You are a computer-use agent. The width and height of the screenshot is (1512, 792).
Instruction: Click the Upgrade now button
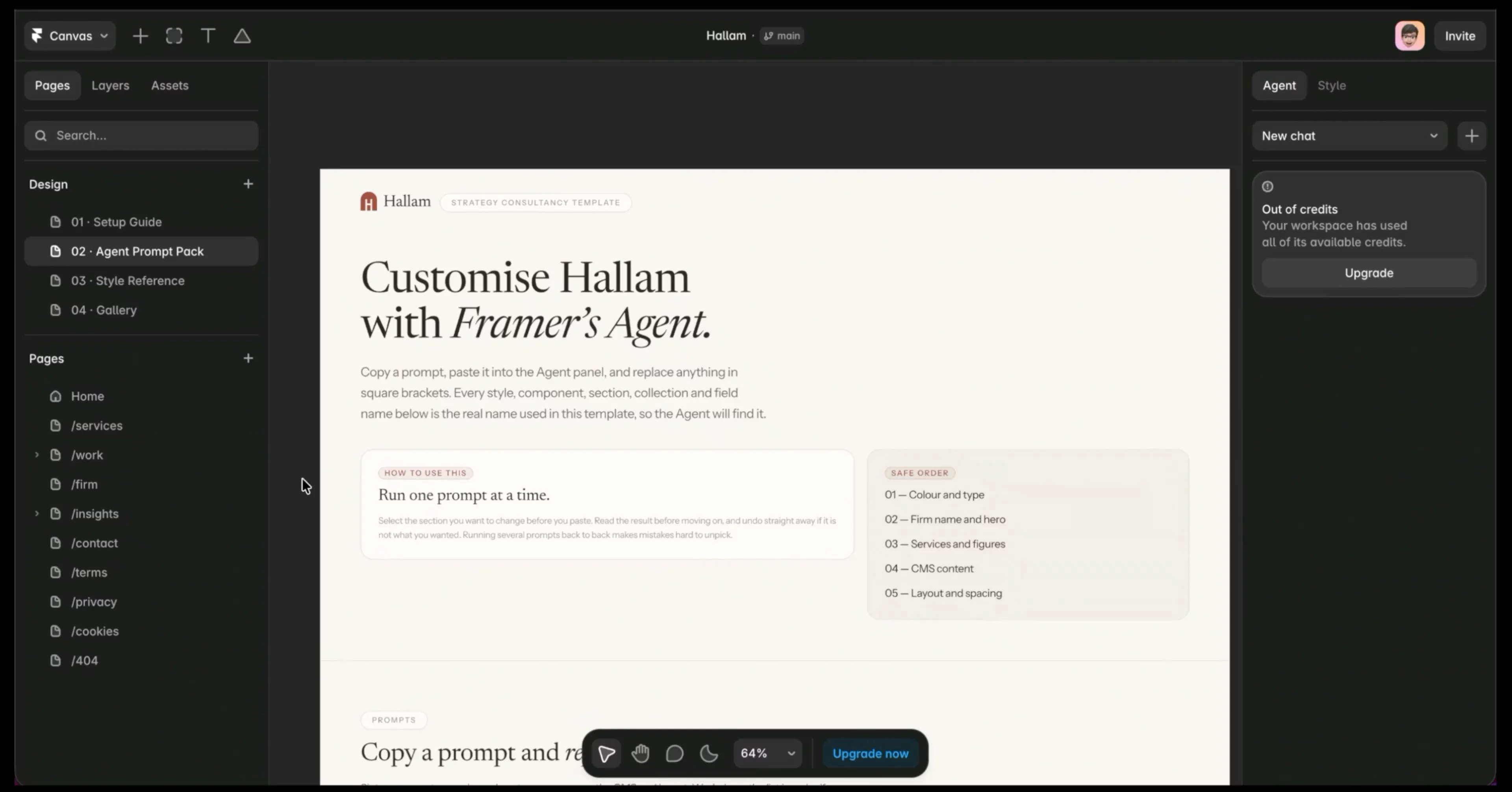coord(870,753)
